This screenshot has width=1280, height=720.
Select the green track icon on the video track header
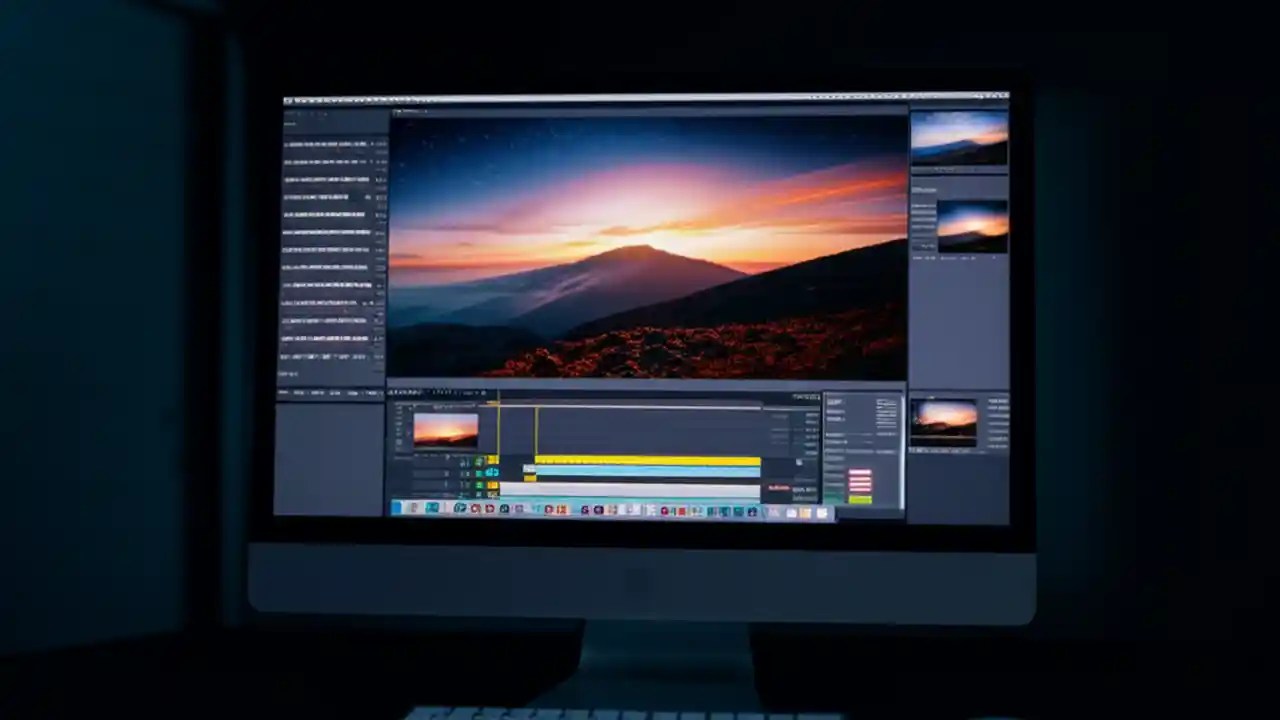pyautogui.click(x=477, y=462)
